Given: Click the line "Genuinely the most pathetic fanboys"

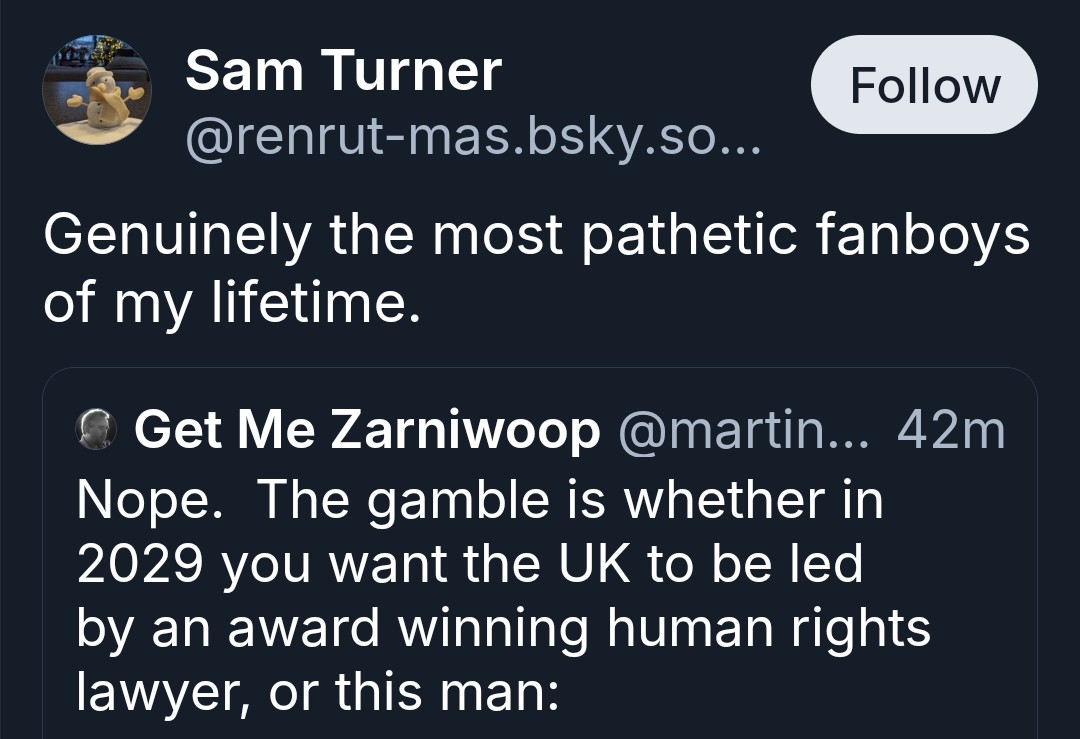Looking at the screenshot, I should click(x=536, y=236).
